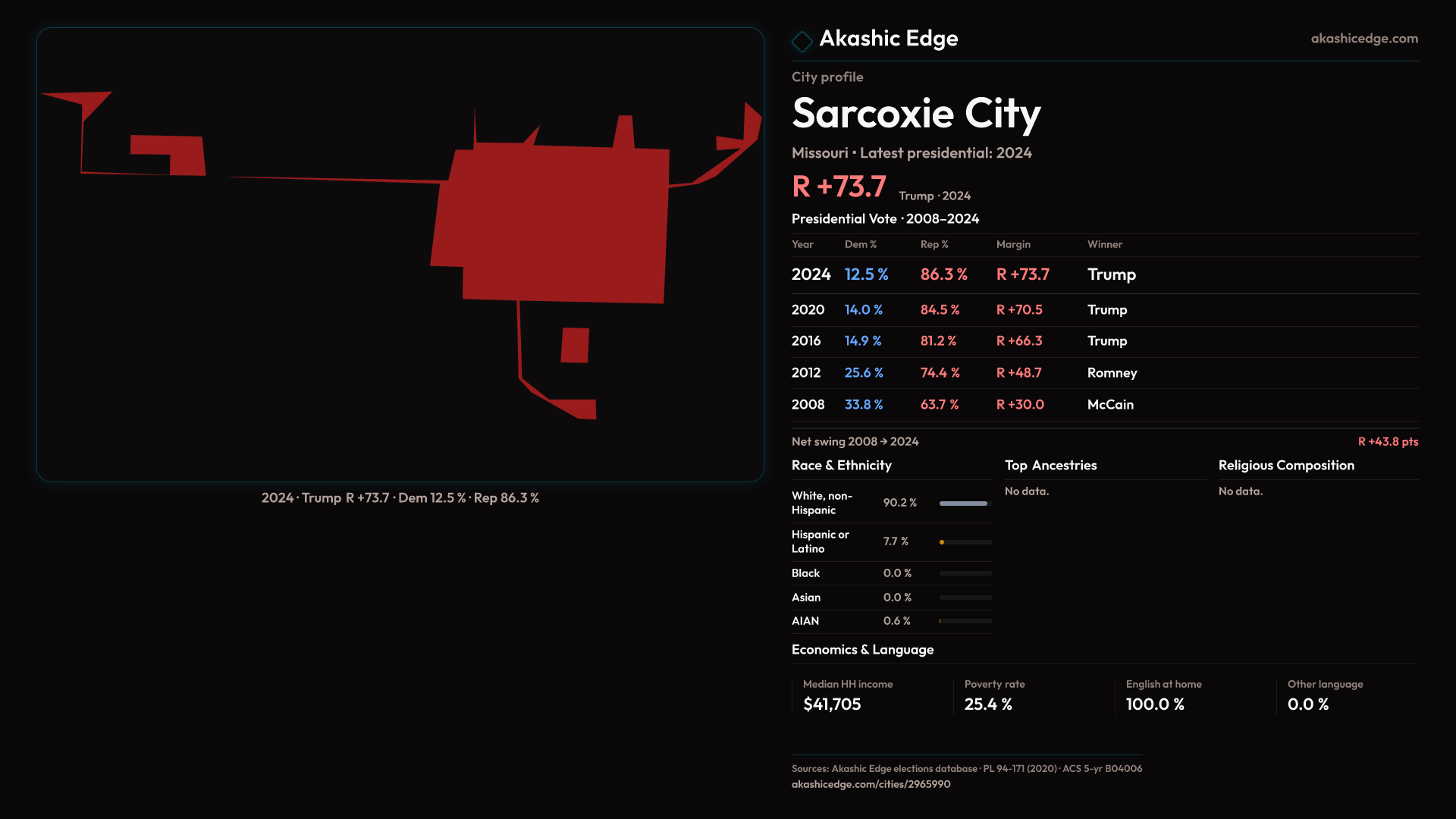The width and height of the screenshot is (1456, 819).
Task: Click the R +43.8 pts net swing value
Action: [1387, 442]
